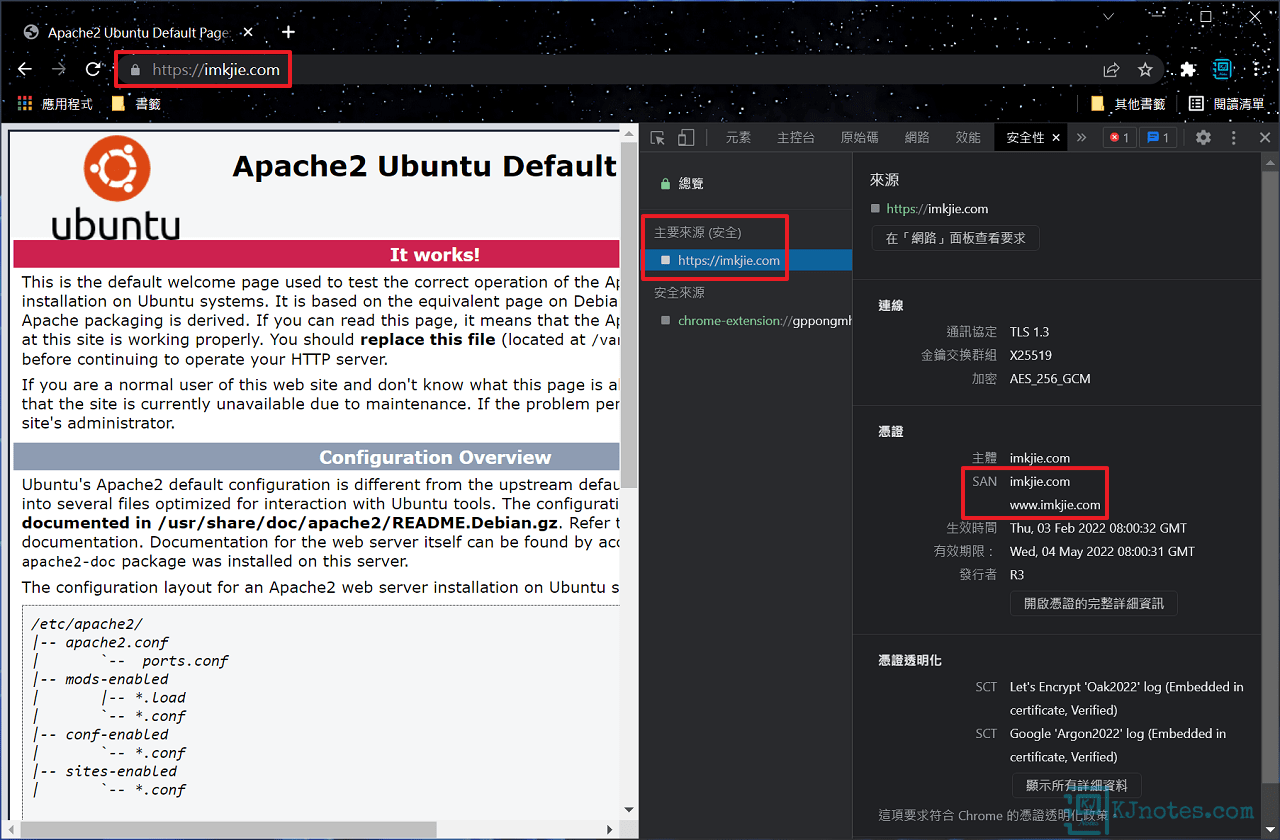Share this page via share icon
Image resolution: width=1280 pixels, height=840 pixels.
point(1111,70)
